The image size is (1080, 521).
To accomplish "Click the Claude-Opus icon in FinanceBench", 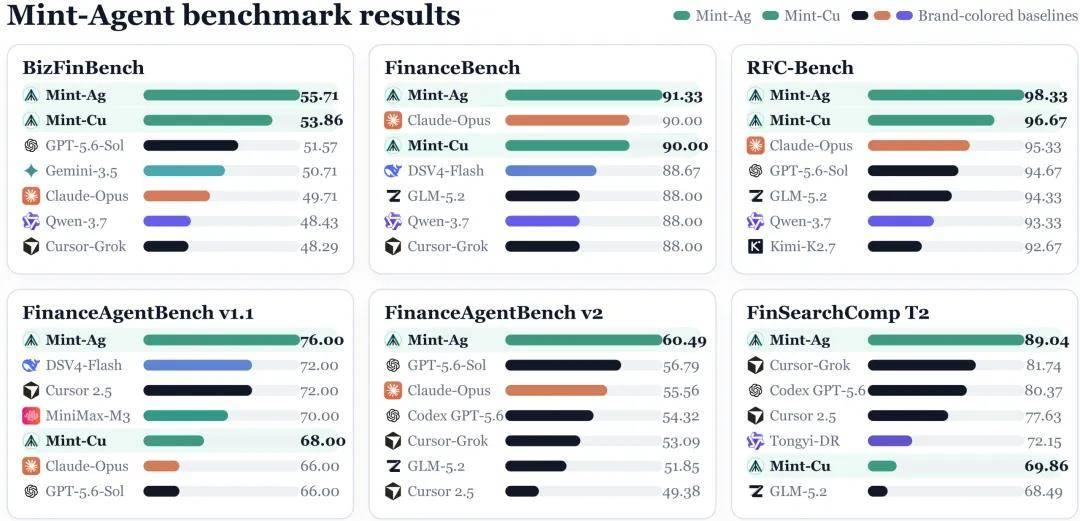I will coord(393,121).
